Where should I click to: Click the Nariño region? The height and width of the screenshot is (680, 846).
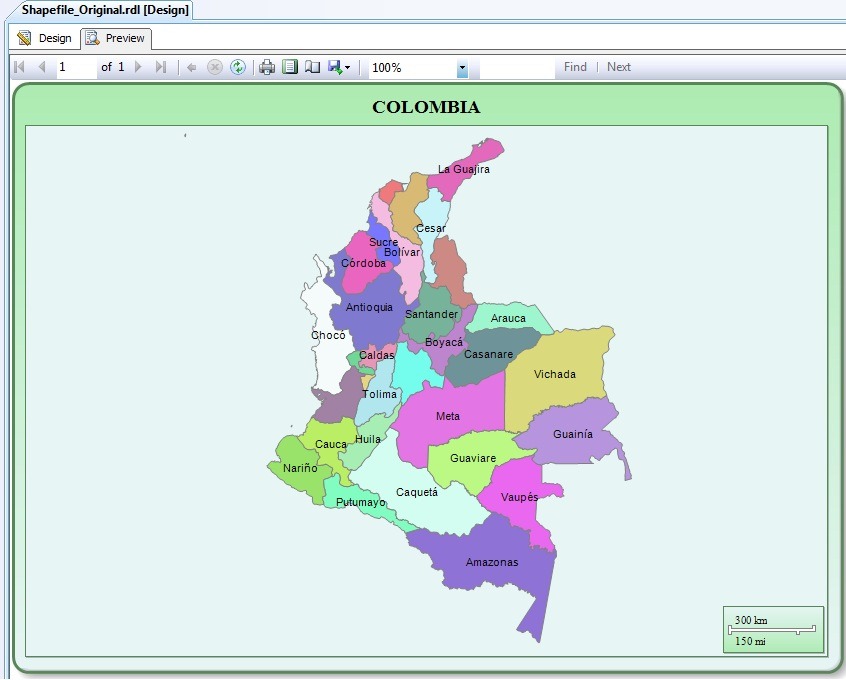point(300,468)
